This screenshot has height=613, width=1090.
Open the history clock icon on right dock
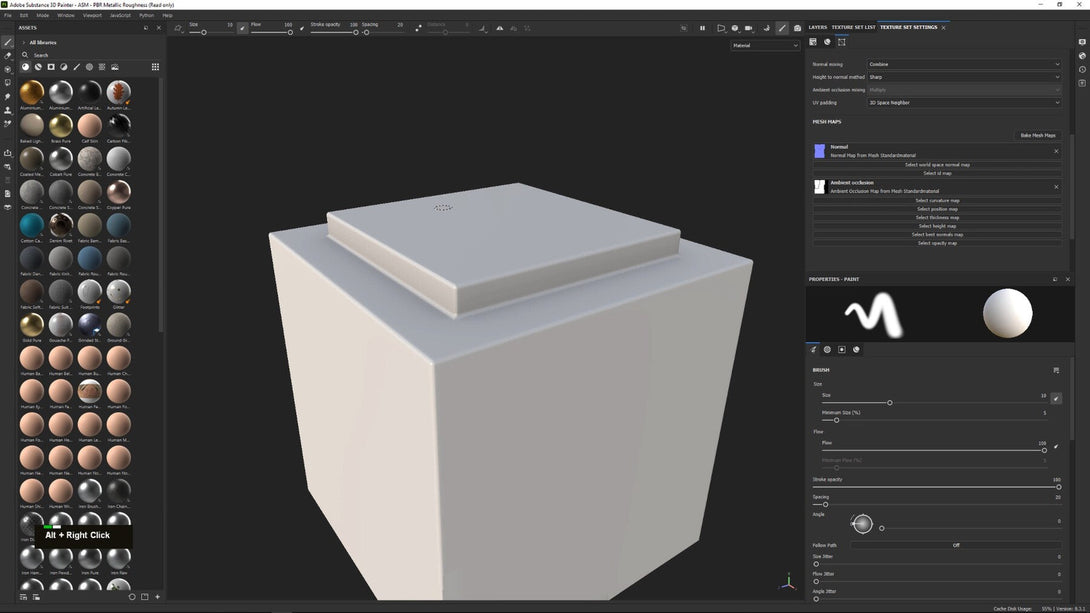pyautogui.click(x=1082, y=70)
